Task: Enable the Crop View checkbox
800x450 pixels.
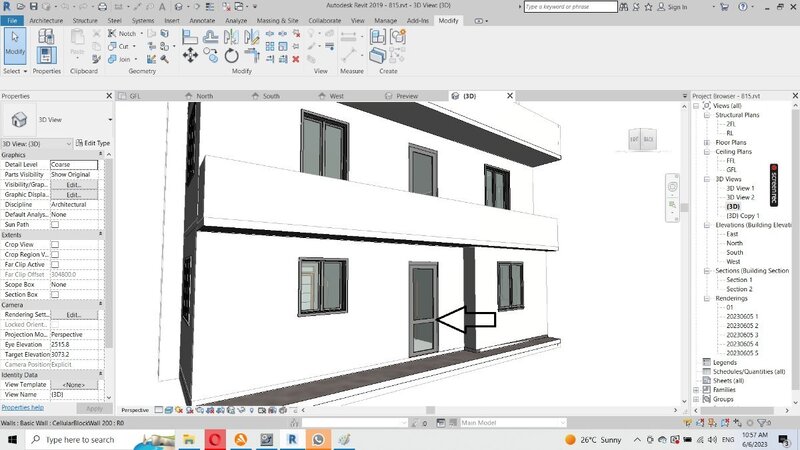Action: [x=55, y=244]
